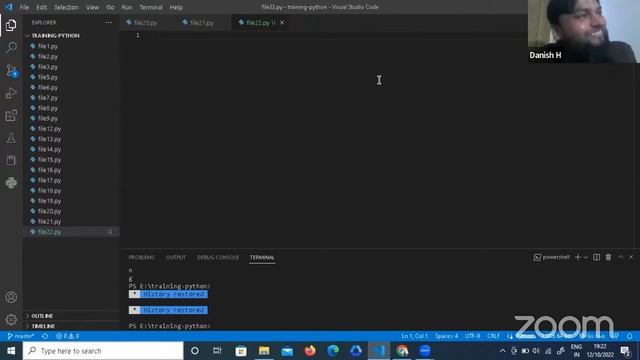Open the Run menu
Image resolution: width=640 pixels, height=360 pixels.
tap(127, 7)
